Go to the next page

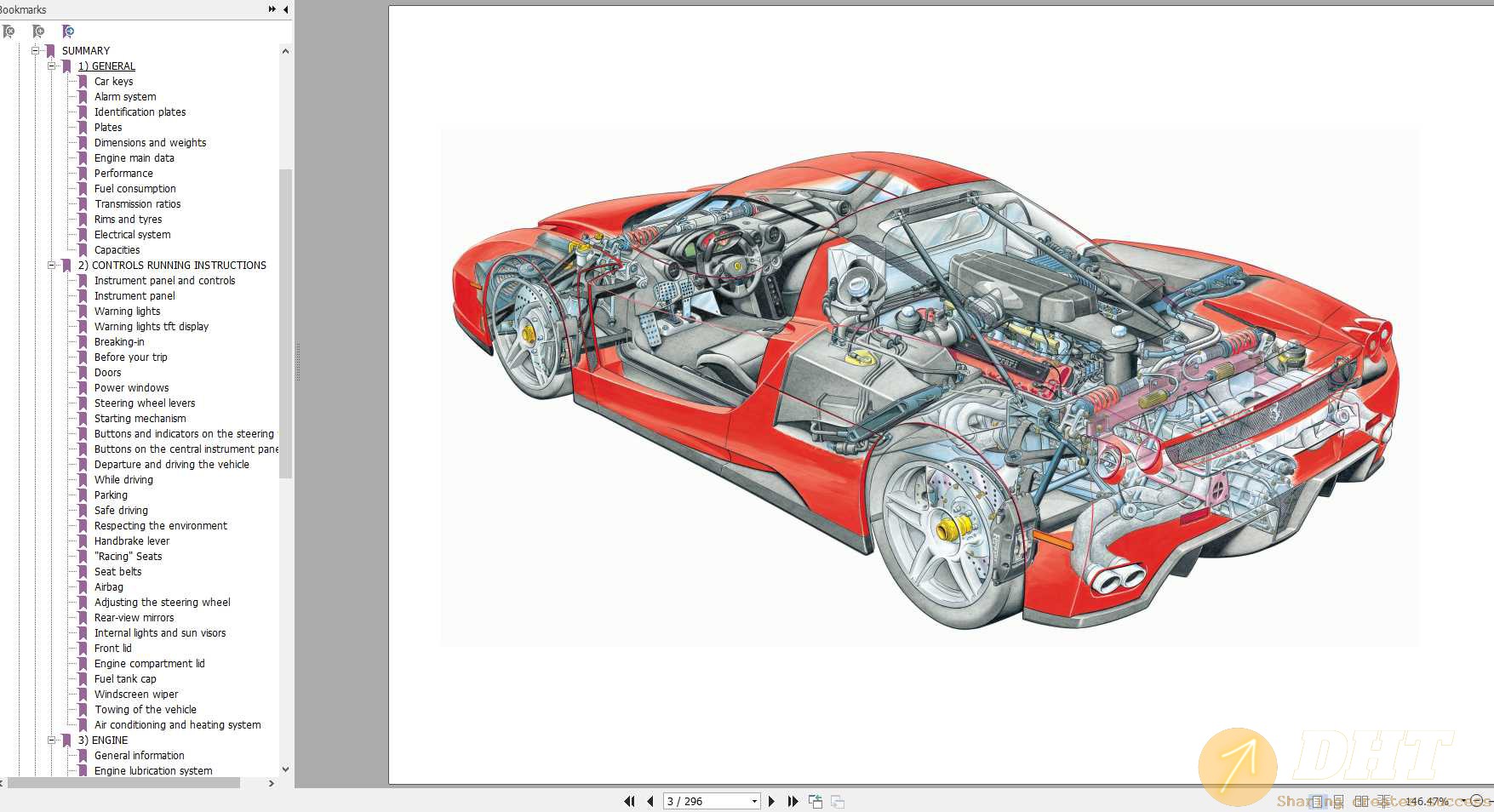(771, 801)
